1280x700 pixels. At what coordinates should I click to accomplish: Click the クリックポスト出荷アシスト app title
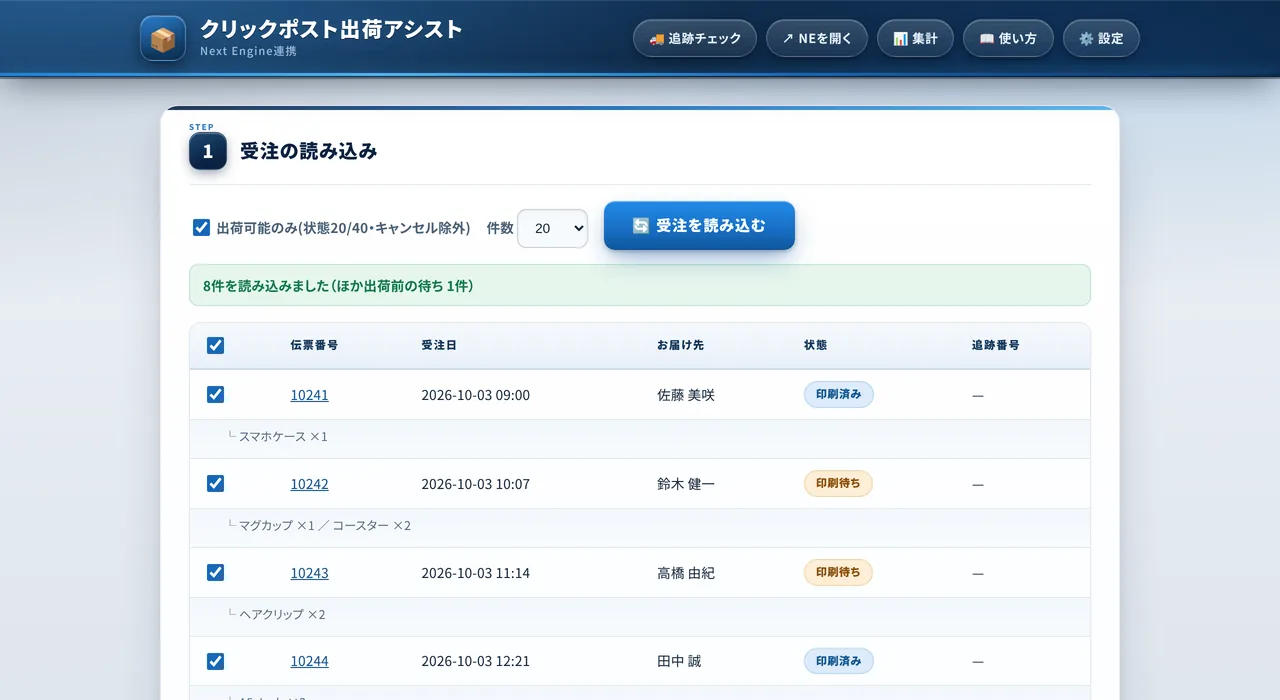coord(331,29)
